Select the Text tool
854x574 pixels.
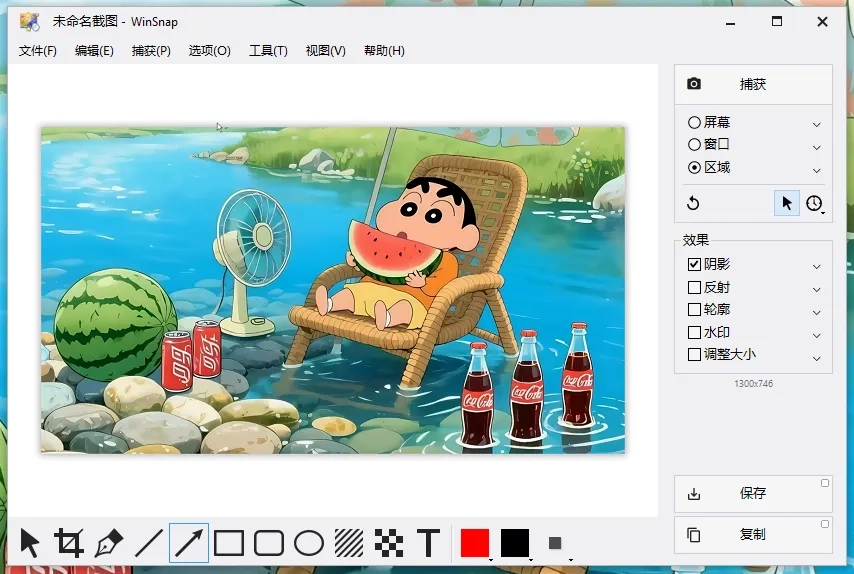429,543
